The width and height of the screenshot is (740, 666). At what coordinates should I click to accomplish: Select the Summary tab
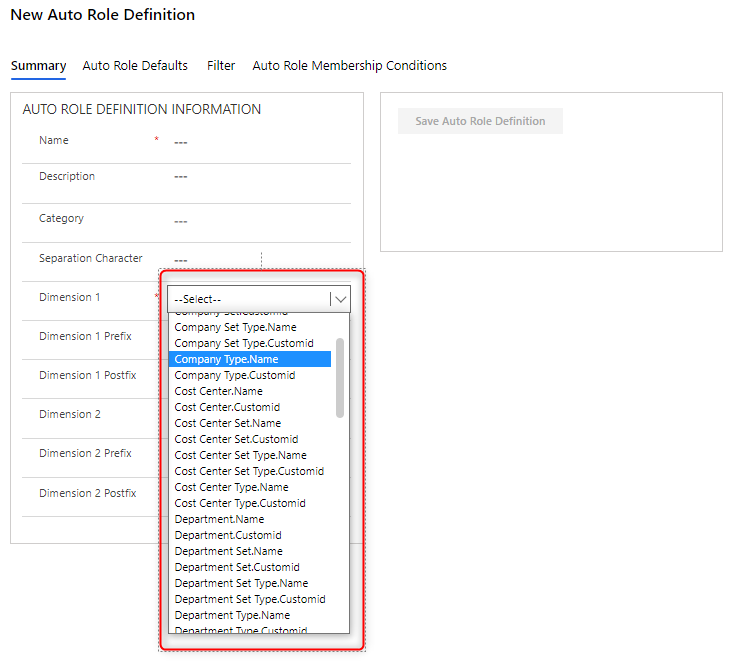click(38, 66)
